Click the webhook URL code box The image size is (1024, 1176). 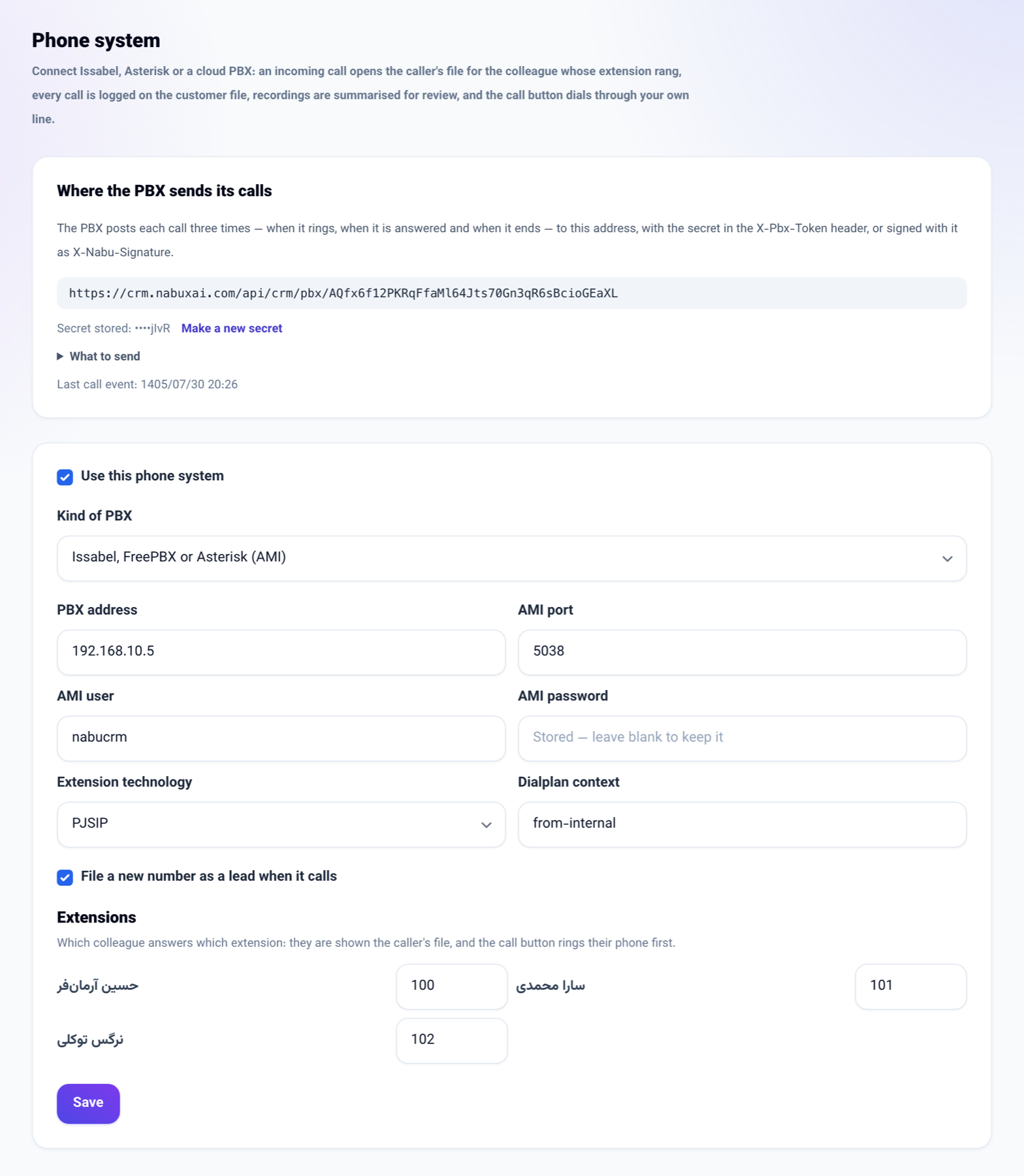(511, 293)
